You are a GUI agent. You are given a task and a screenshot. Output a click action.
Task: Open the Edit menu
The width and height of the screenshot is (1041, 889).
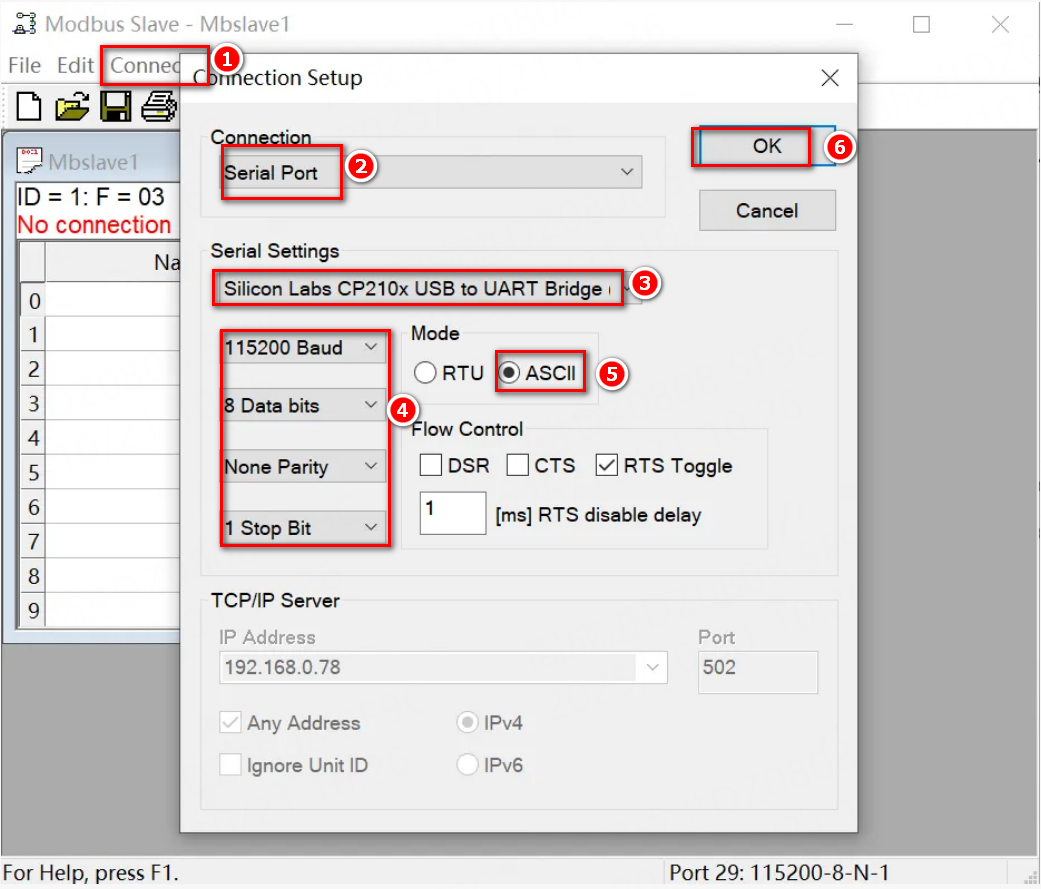click(x=75, y=65)
